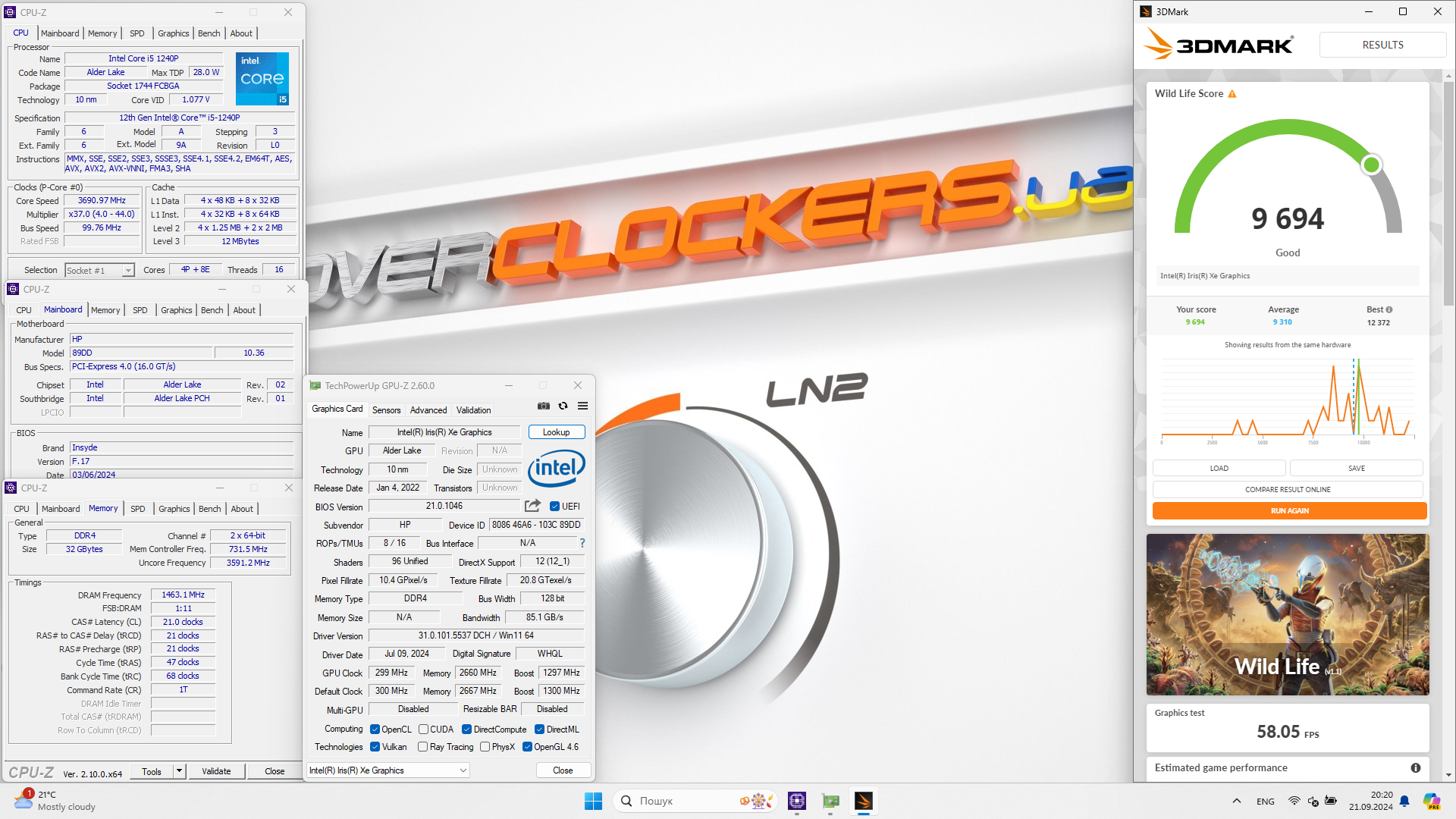Open Windows Start menu
This screenshot has height=819, width=1456.
click(593, 801)
